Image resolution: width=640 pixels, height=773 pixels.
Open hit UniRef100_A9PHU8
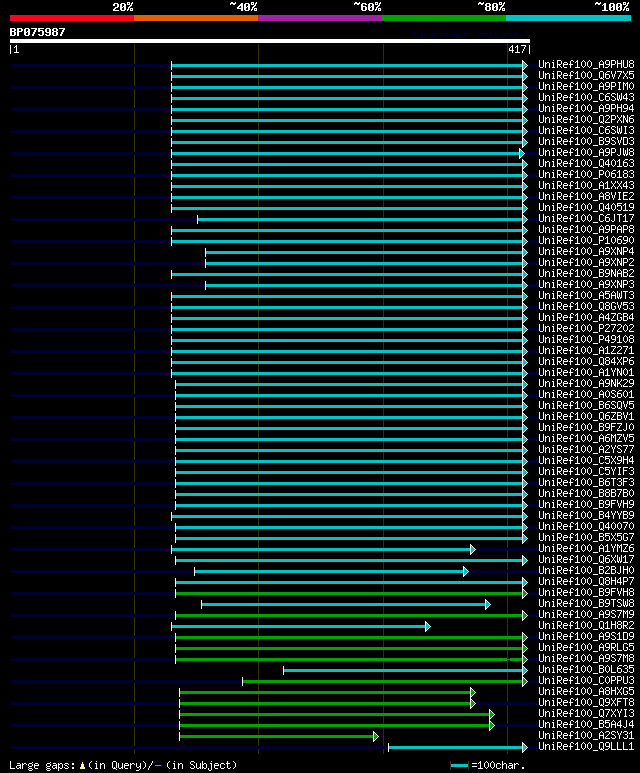[586, 65]
